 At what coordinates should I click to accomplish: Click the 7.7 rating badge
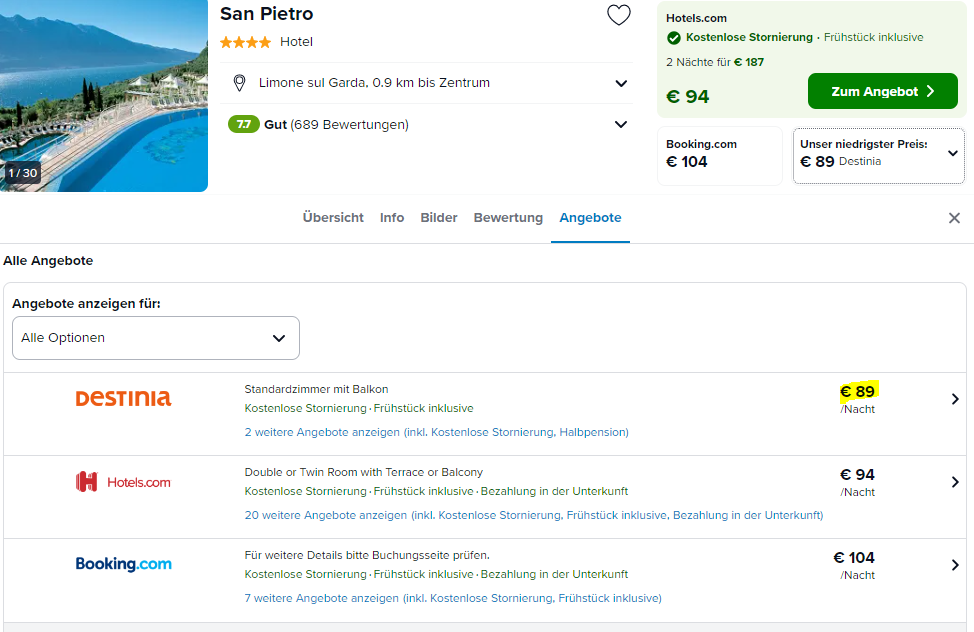[244, 124]
